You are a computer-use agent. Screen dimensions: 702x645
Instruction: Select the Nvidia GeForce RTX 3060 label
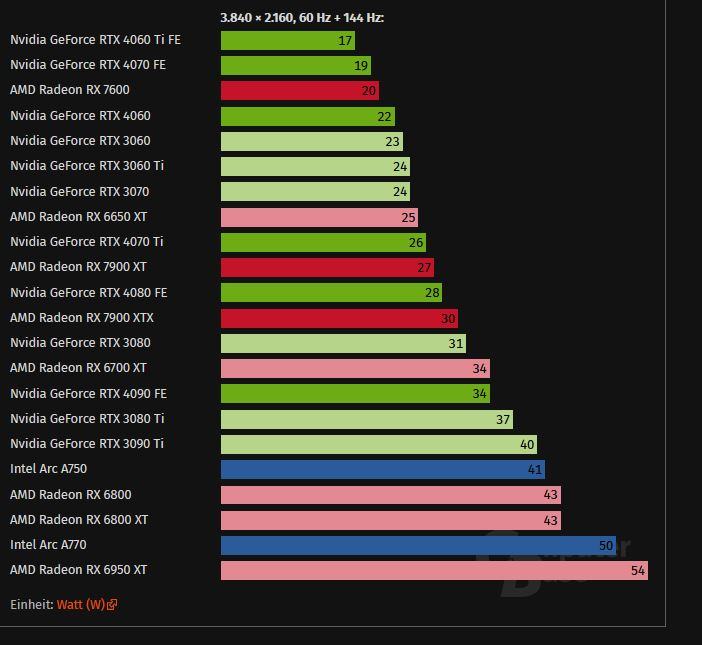pos(80,141)
